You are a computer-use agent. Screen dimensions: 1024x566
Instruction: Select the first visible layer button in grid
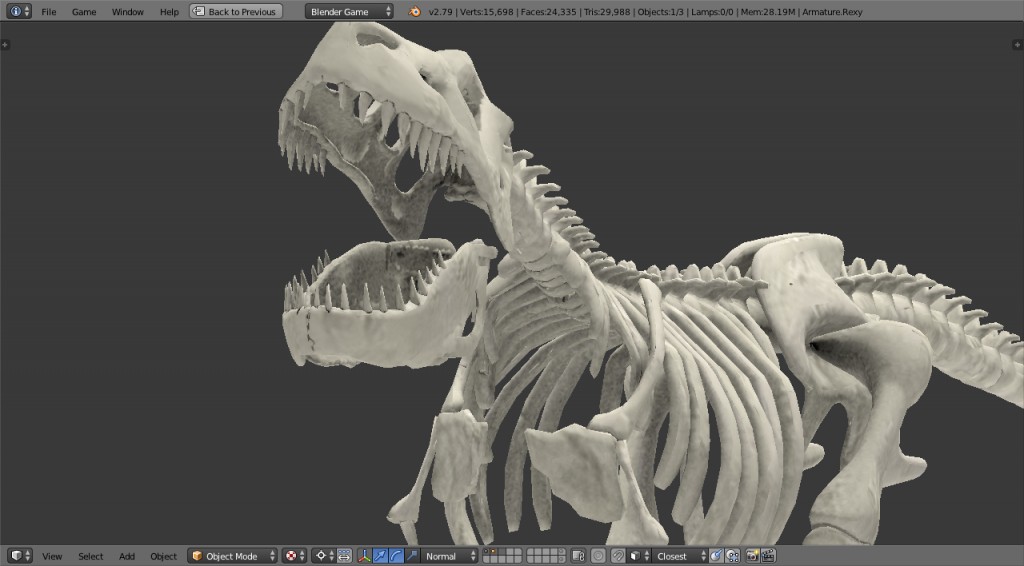487,552
